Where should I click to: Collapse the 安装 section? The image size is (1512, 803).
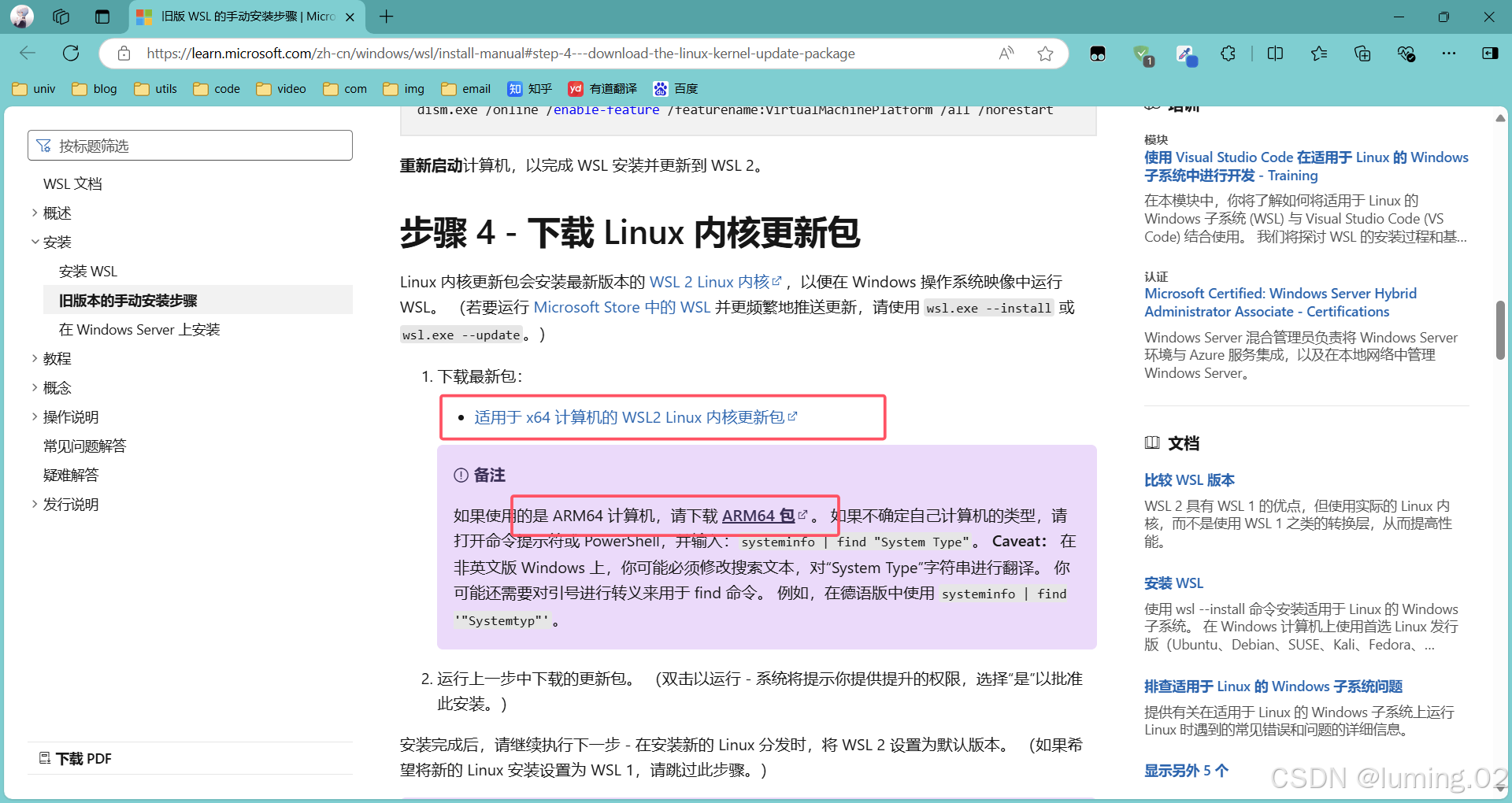coord(57,242)
